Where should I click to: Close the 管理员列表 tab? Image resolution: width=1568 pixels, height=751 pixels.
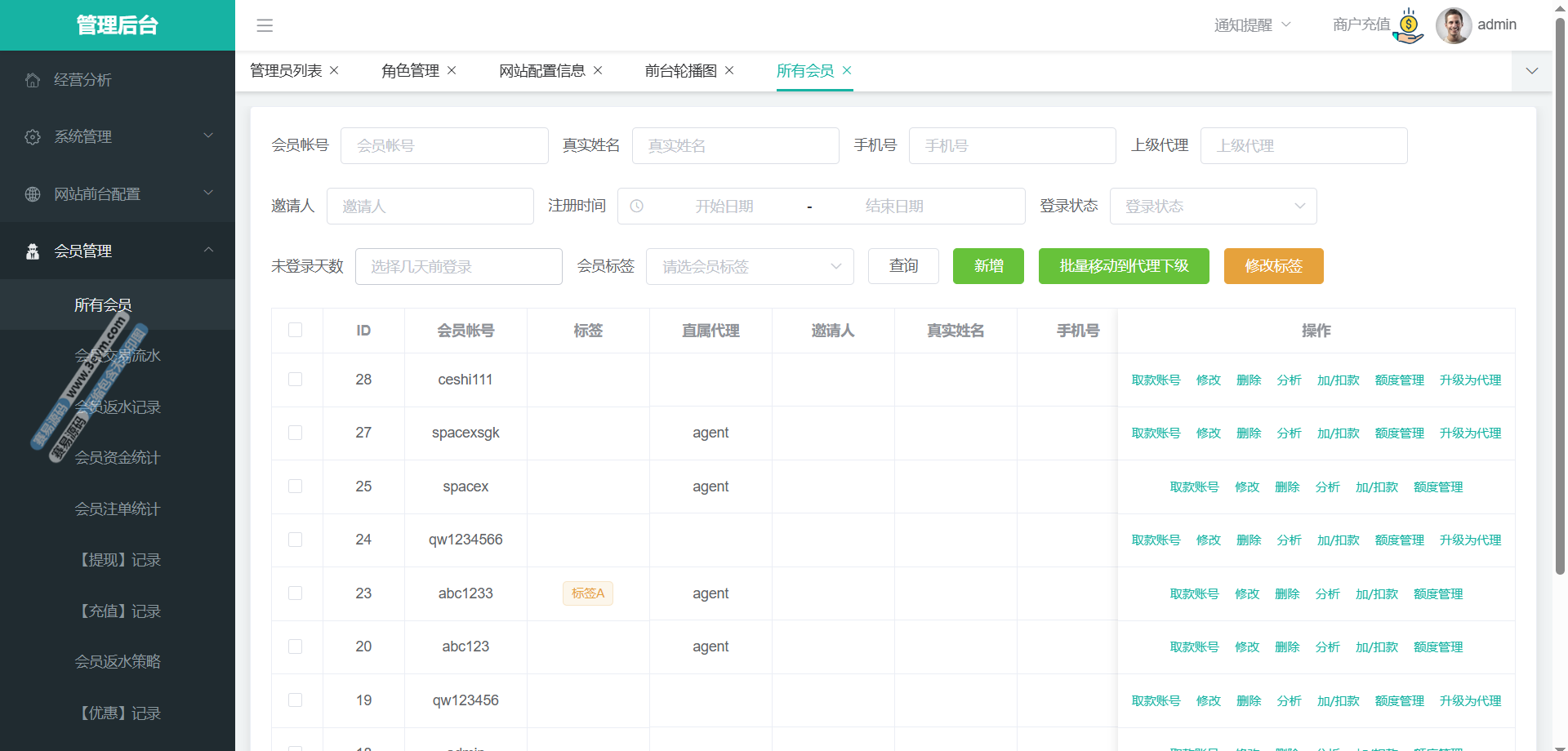pos(334,71)
